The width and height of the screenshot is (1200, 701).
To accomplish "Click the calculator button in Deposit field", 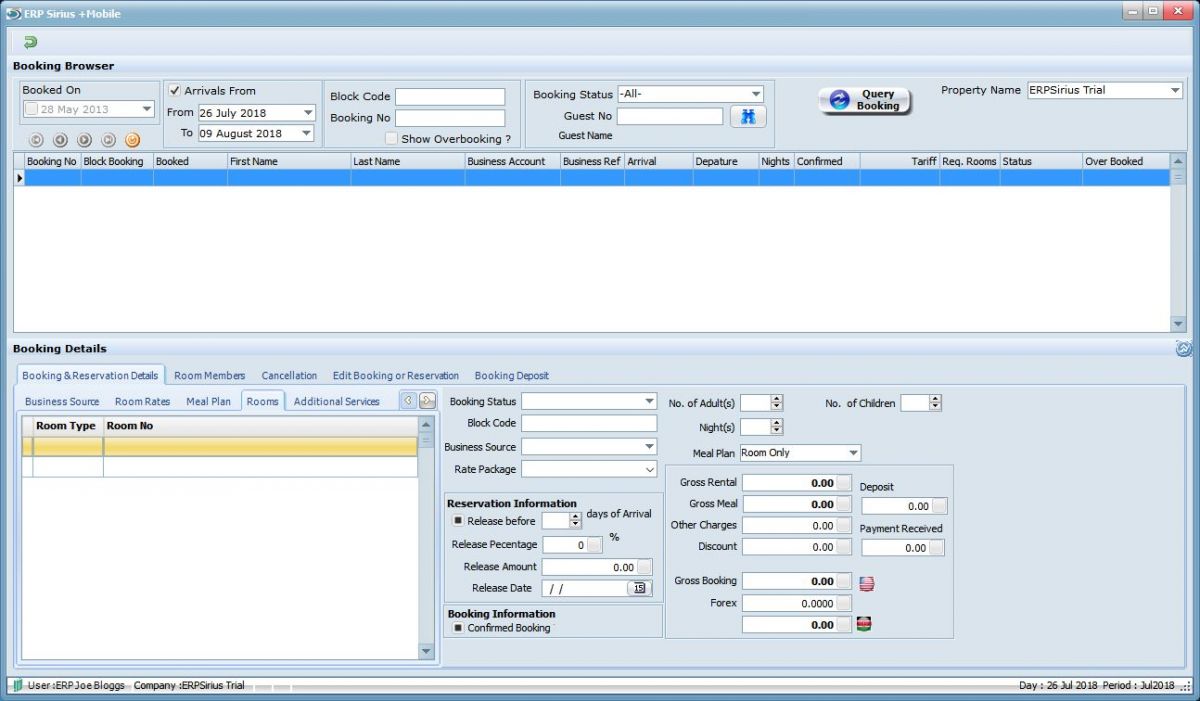I will pyautogui.click(x=938, y=506).
